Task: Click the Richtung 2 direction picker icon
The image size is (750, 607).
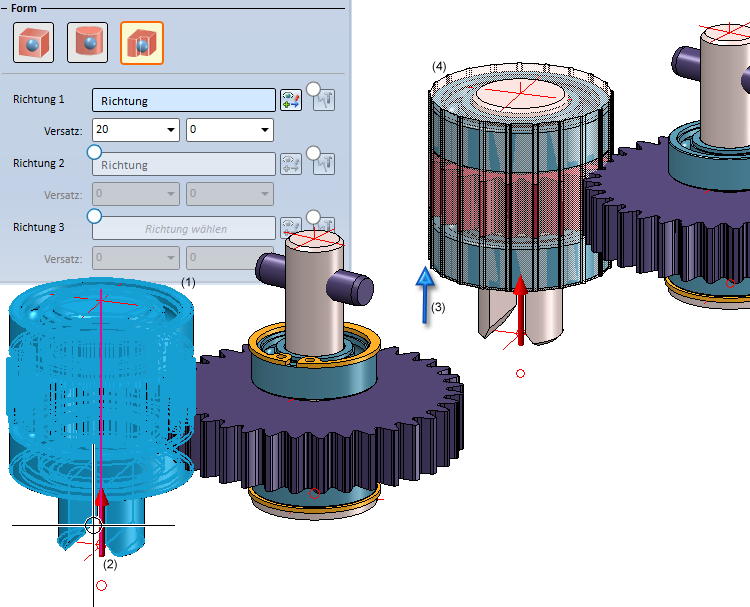Action: pyautogui.click(x=291, y=164)
